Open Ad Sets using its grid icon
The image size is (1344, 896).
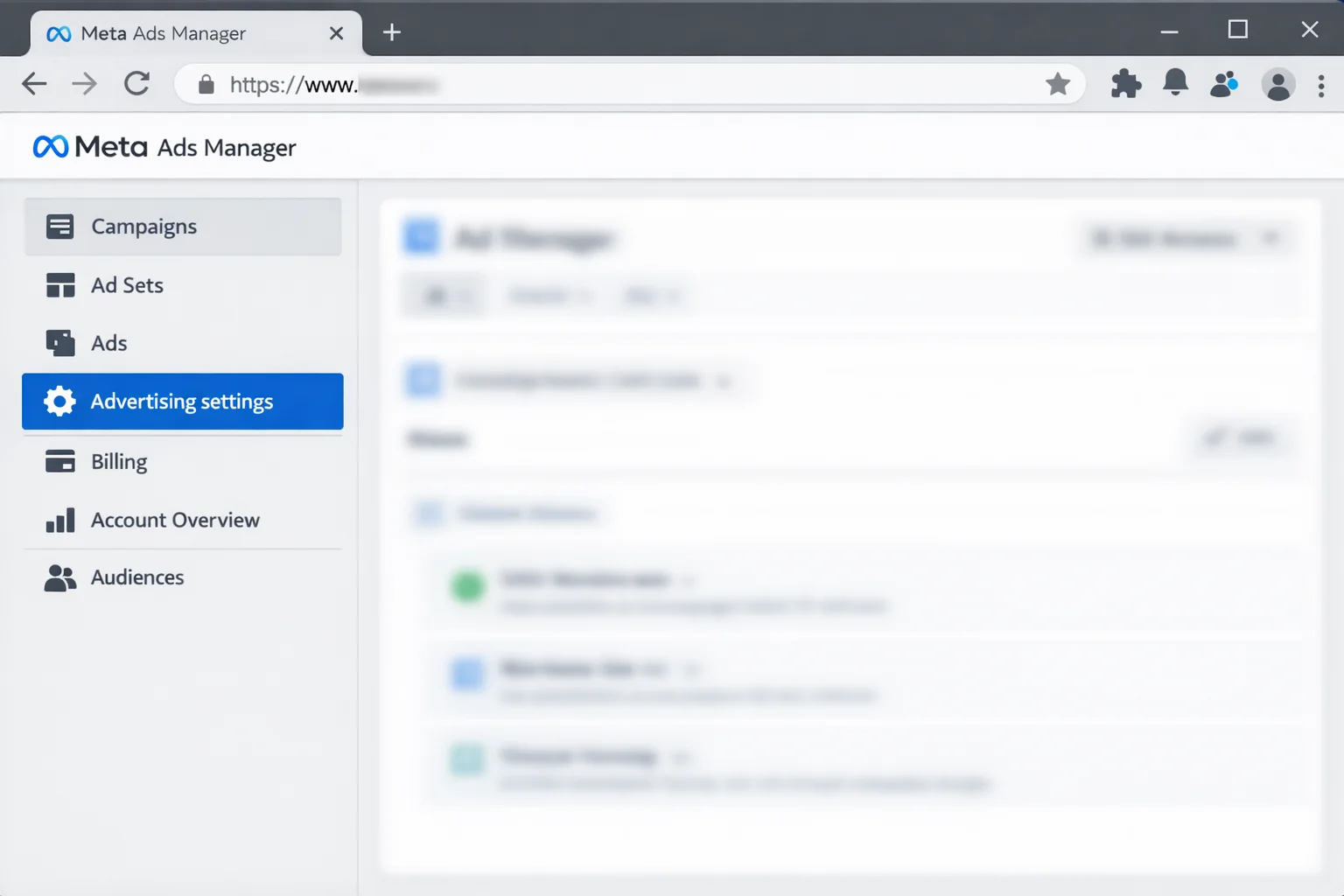(59, 284)
